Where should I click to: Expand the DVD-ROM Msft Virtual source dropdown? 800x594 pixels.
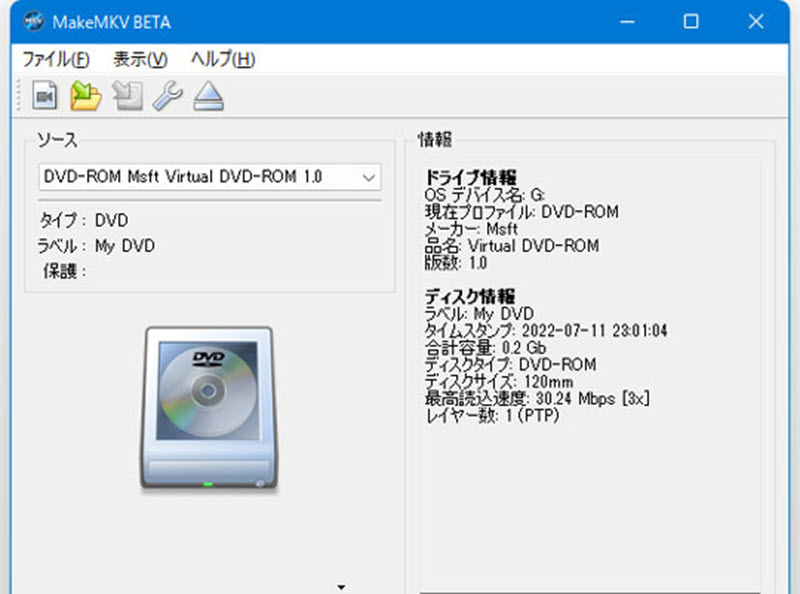(x=368, y=177)
